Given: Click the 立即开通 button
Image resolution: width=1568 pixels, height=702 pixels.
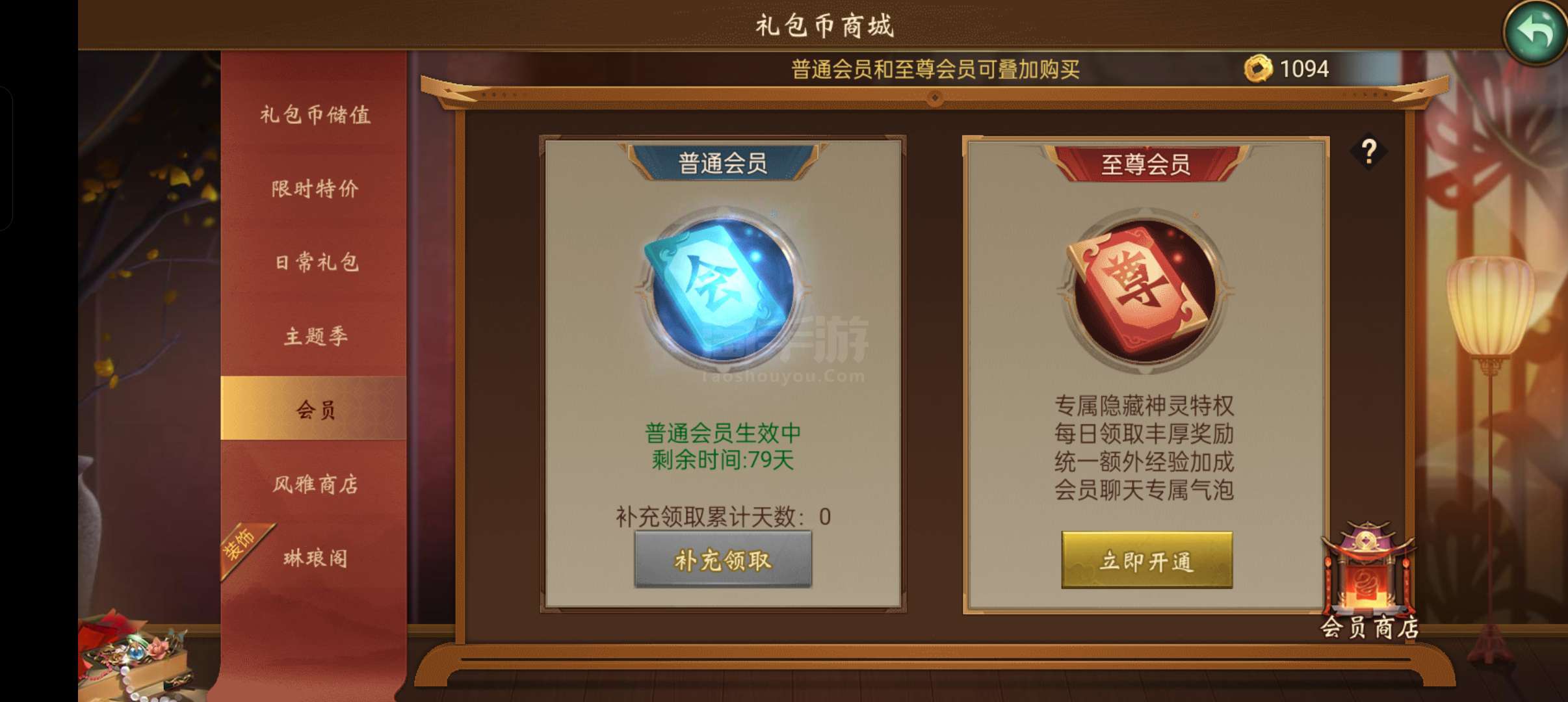Looking at the screenshot, I should click(x=1146, y=560).
